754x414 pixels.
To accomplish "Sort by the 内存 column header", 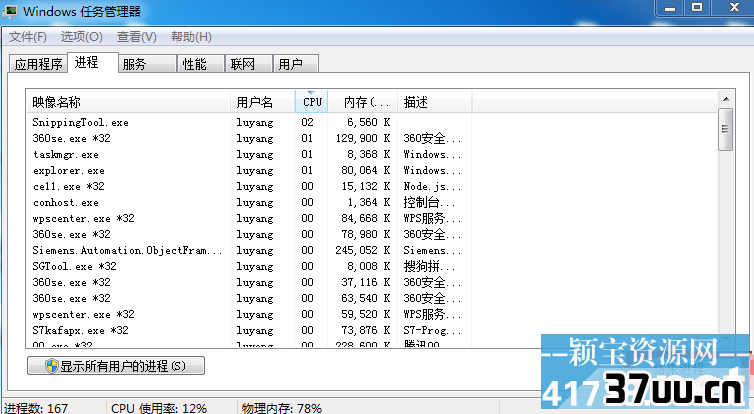I will pos(363,102).
